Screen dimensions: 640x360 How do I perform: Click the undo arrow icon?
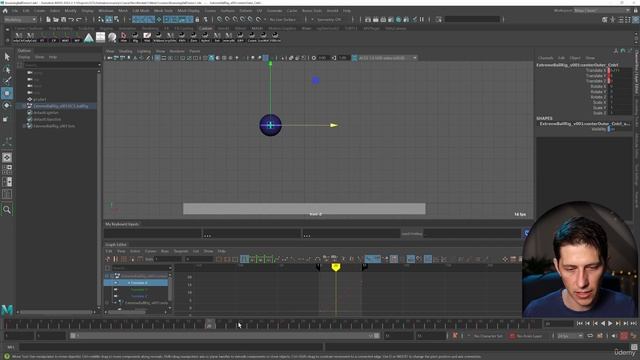pyautogui.click(x=71, y=19)
